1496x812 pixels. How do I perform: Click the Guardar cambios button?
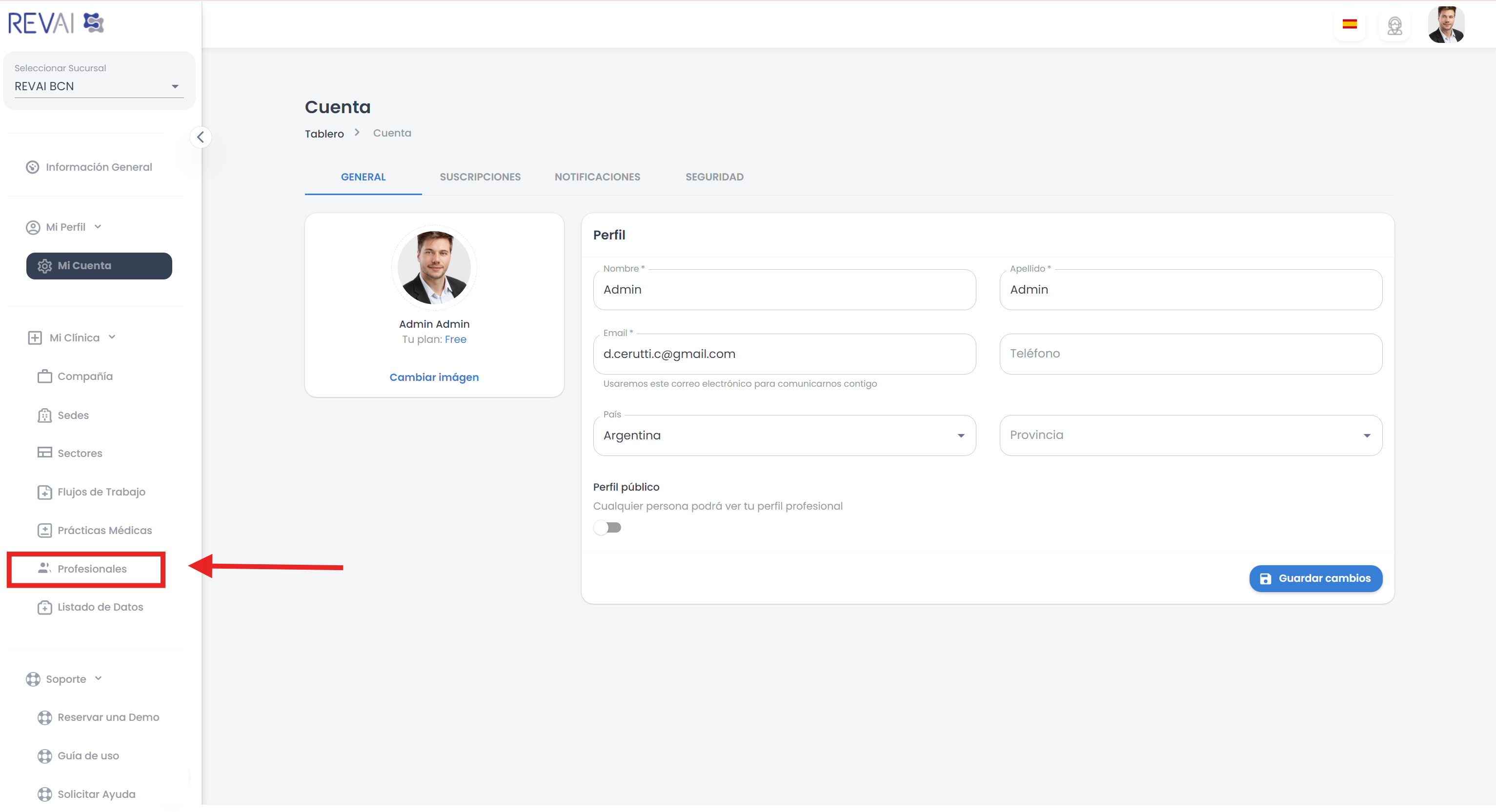click(x=1315, y=578)
